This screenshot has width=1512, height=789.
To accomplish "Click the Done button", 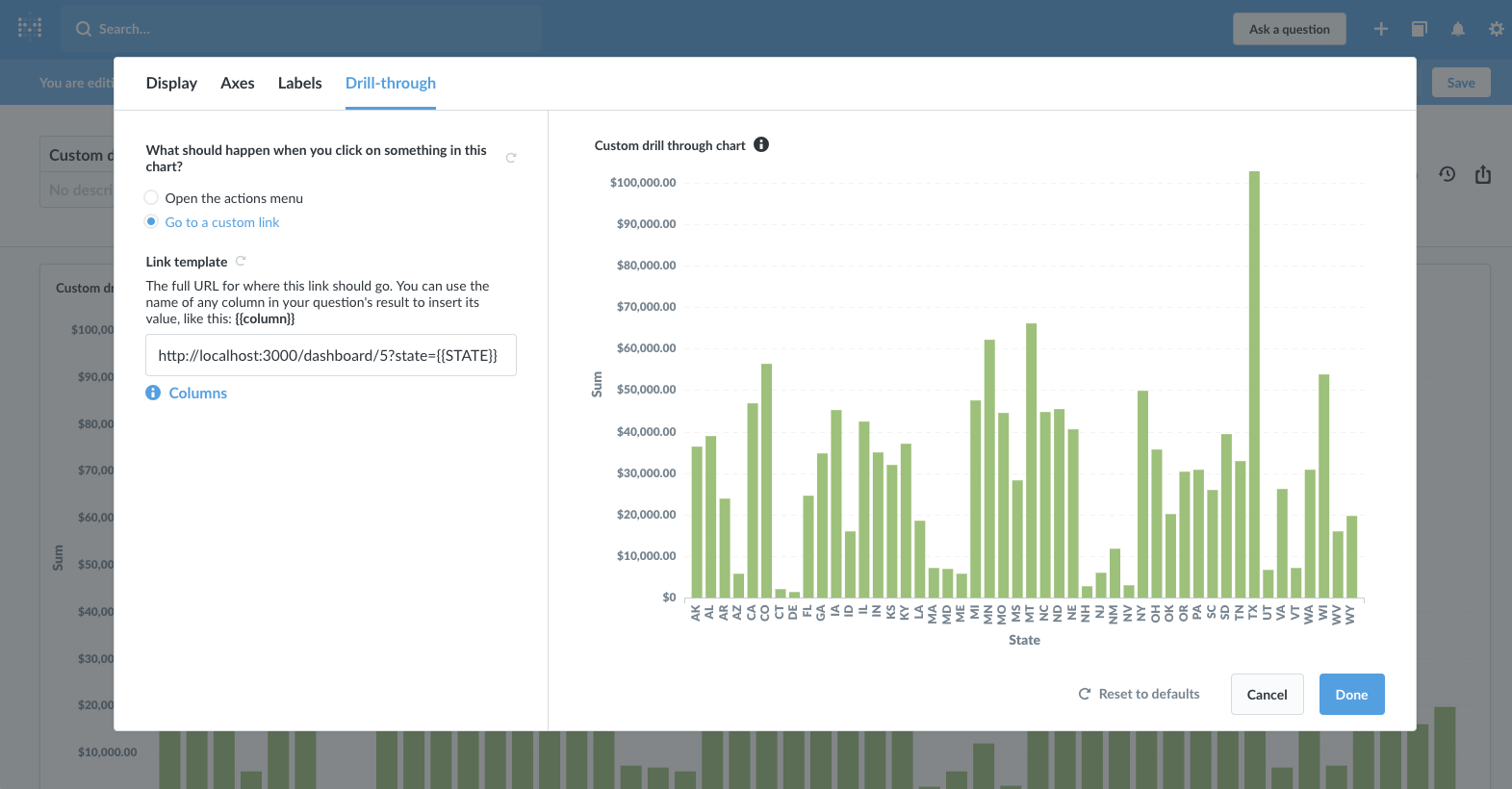I will pos(1351,695).
